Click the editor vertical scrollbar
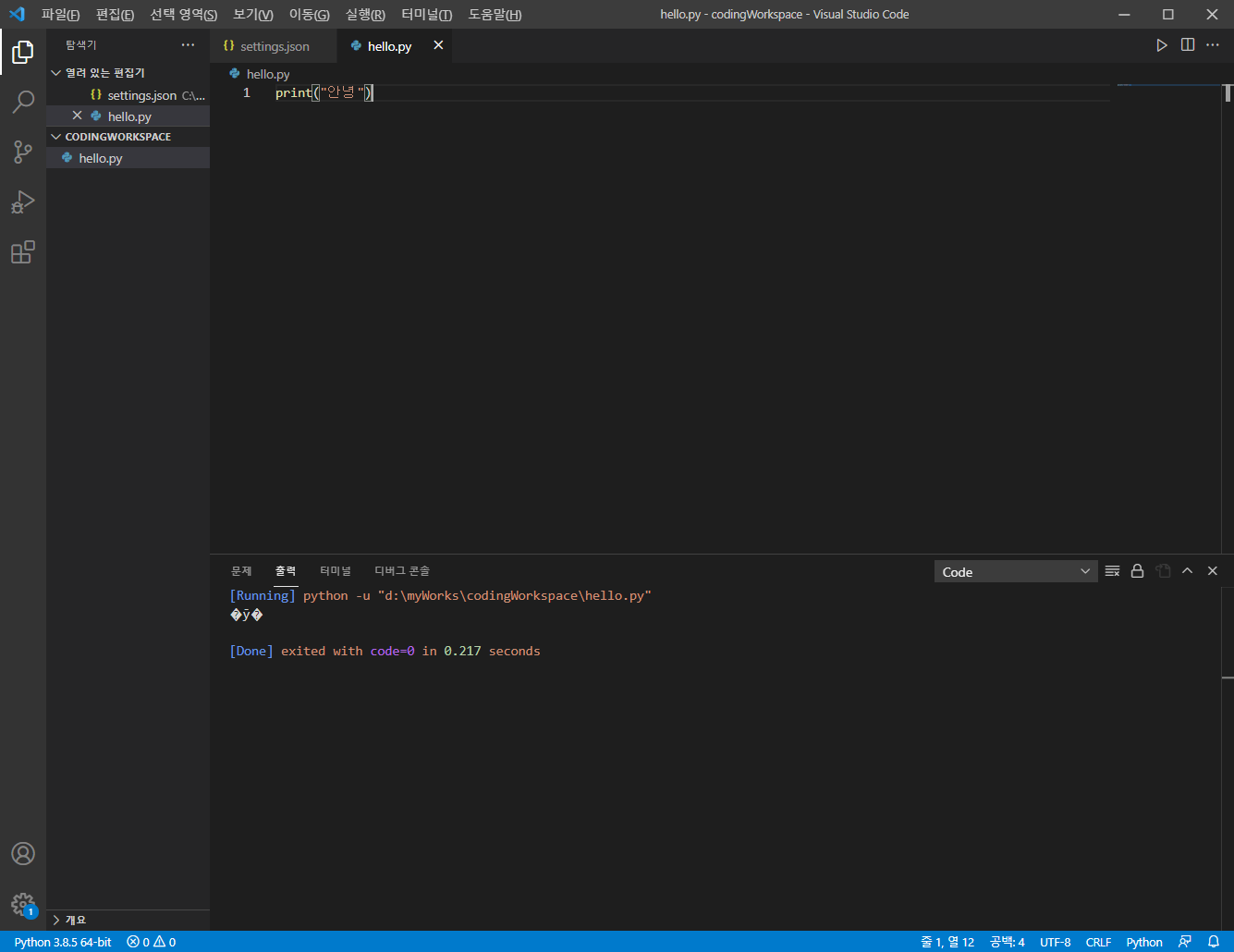Screen dimensions: 1234x952 tap(1228, 317)
